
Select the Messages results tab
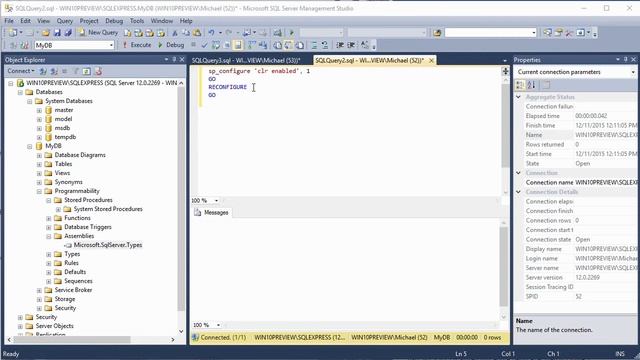[212, 213]
